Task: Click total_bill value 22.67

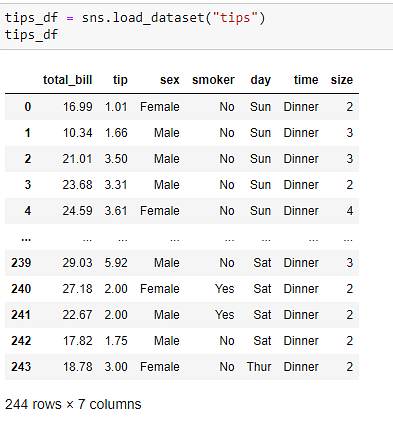Action: click(x=77, y=315)
